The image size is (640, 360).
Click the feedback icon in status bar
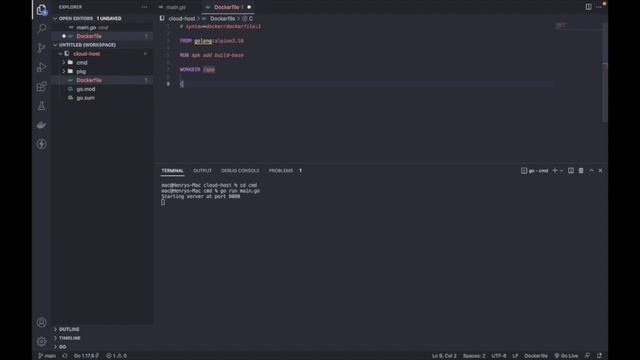click(587, 356)
